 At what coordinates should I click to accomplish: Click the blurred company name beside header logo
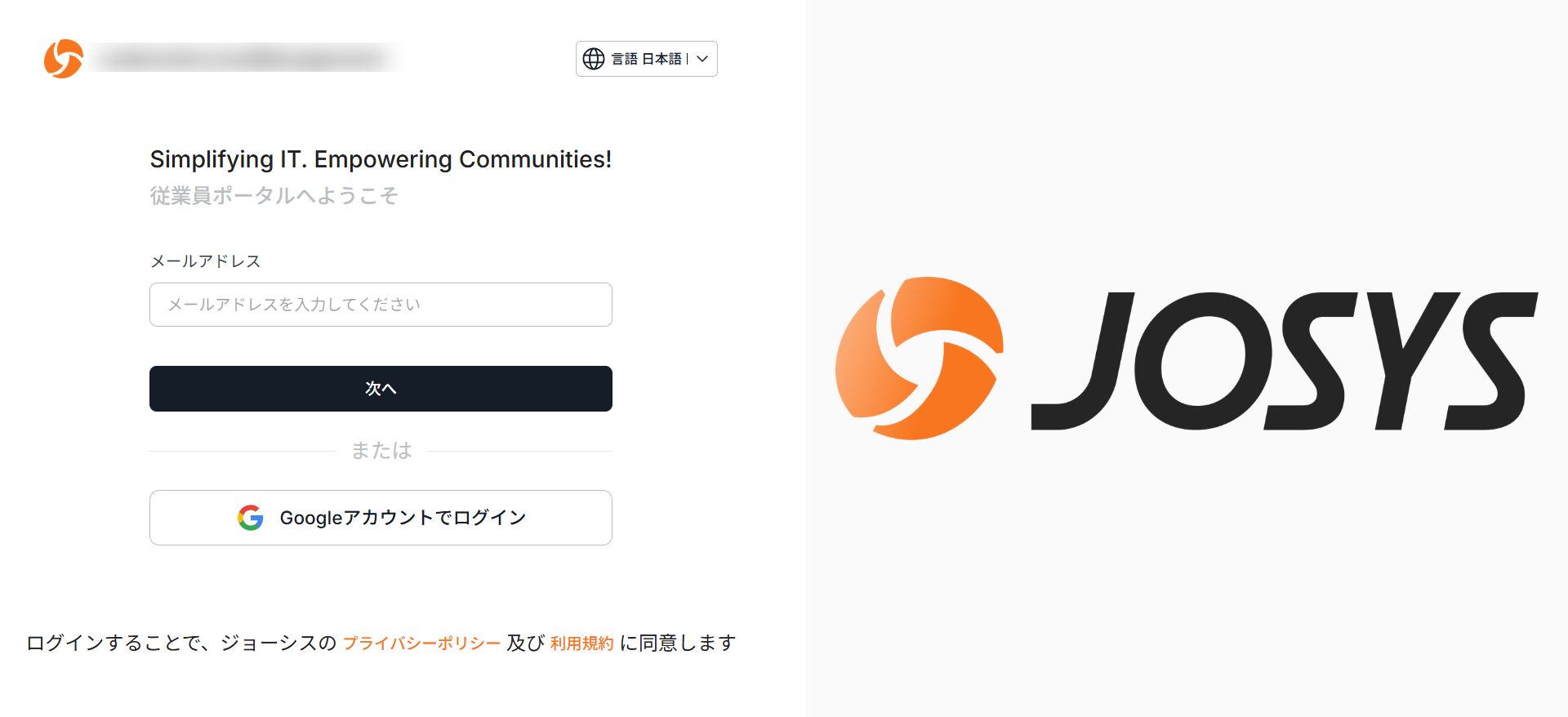tap(245, 58)
